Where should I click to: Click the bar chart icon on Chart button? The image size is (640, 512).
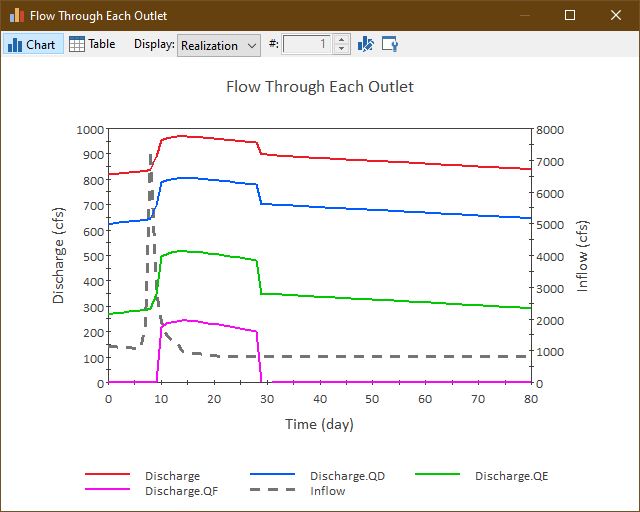point(15,45)
